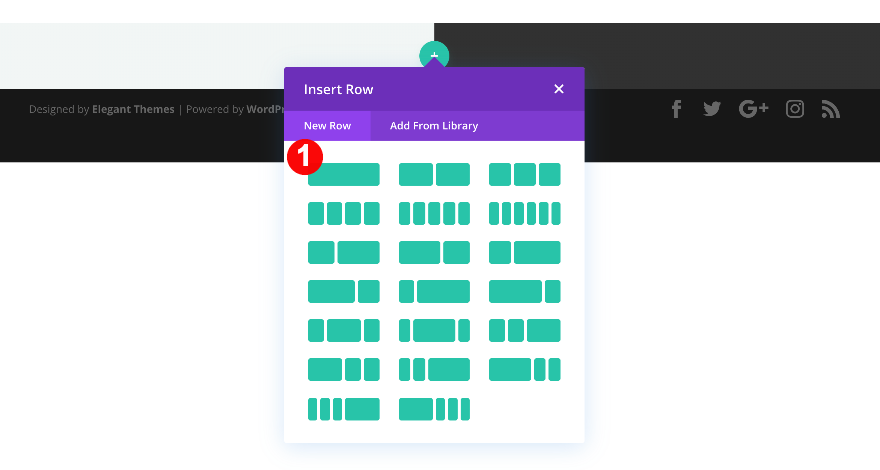This screenshot has width=880, height=470.
Task: Choose the single full-width column layout
Action: click(344, 175)
